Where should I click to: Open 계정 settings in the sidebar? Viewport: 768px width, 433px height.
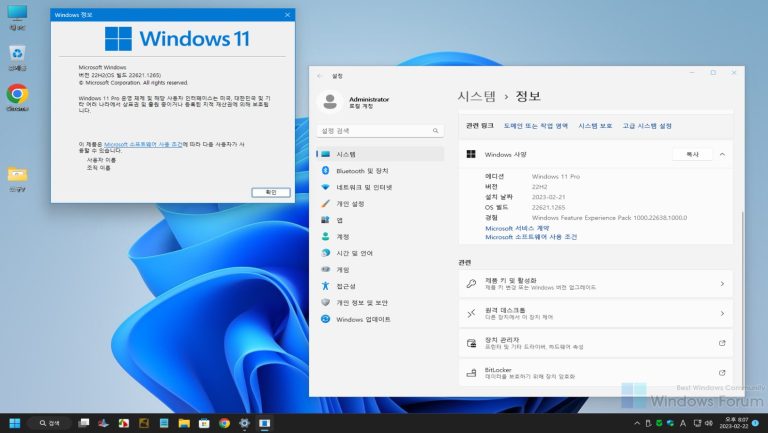click(x=380, y=237)
